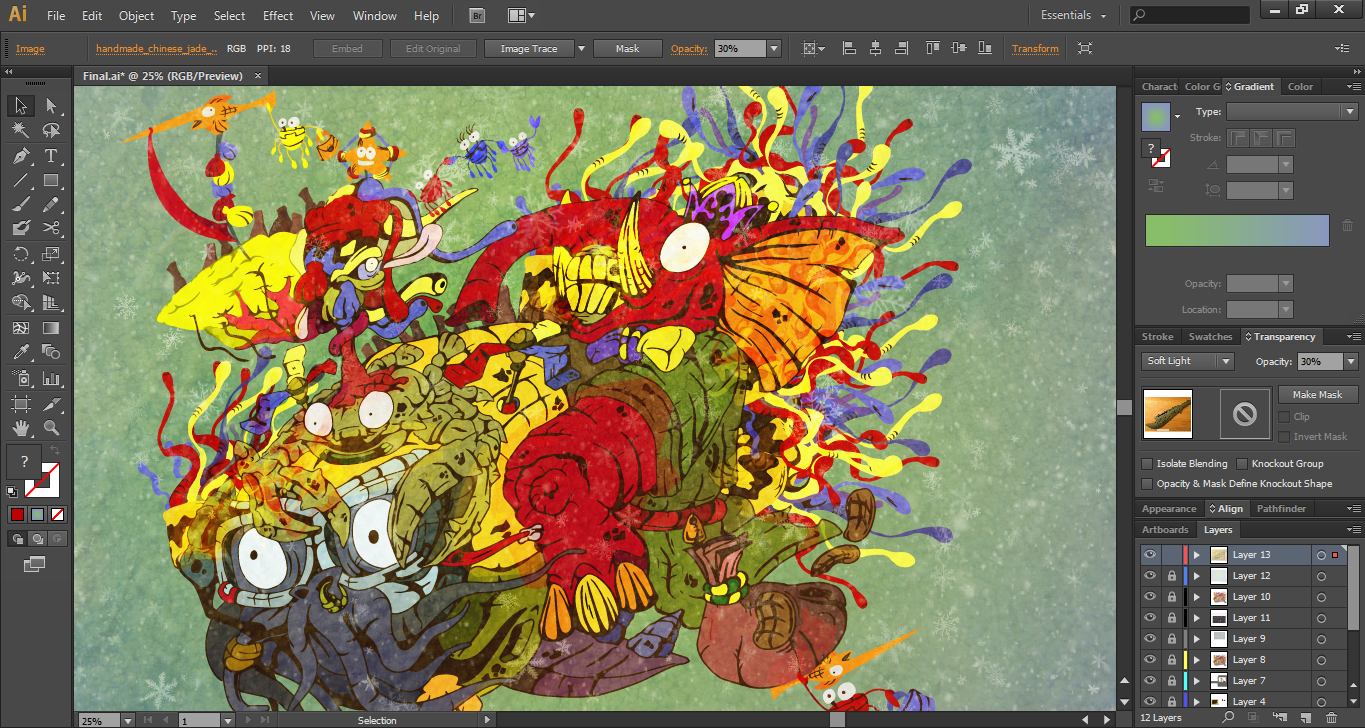
Task: Select the Zoom tool
Action: pyautogui.click(x=51, y=428)
